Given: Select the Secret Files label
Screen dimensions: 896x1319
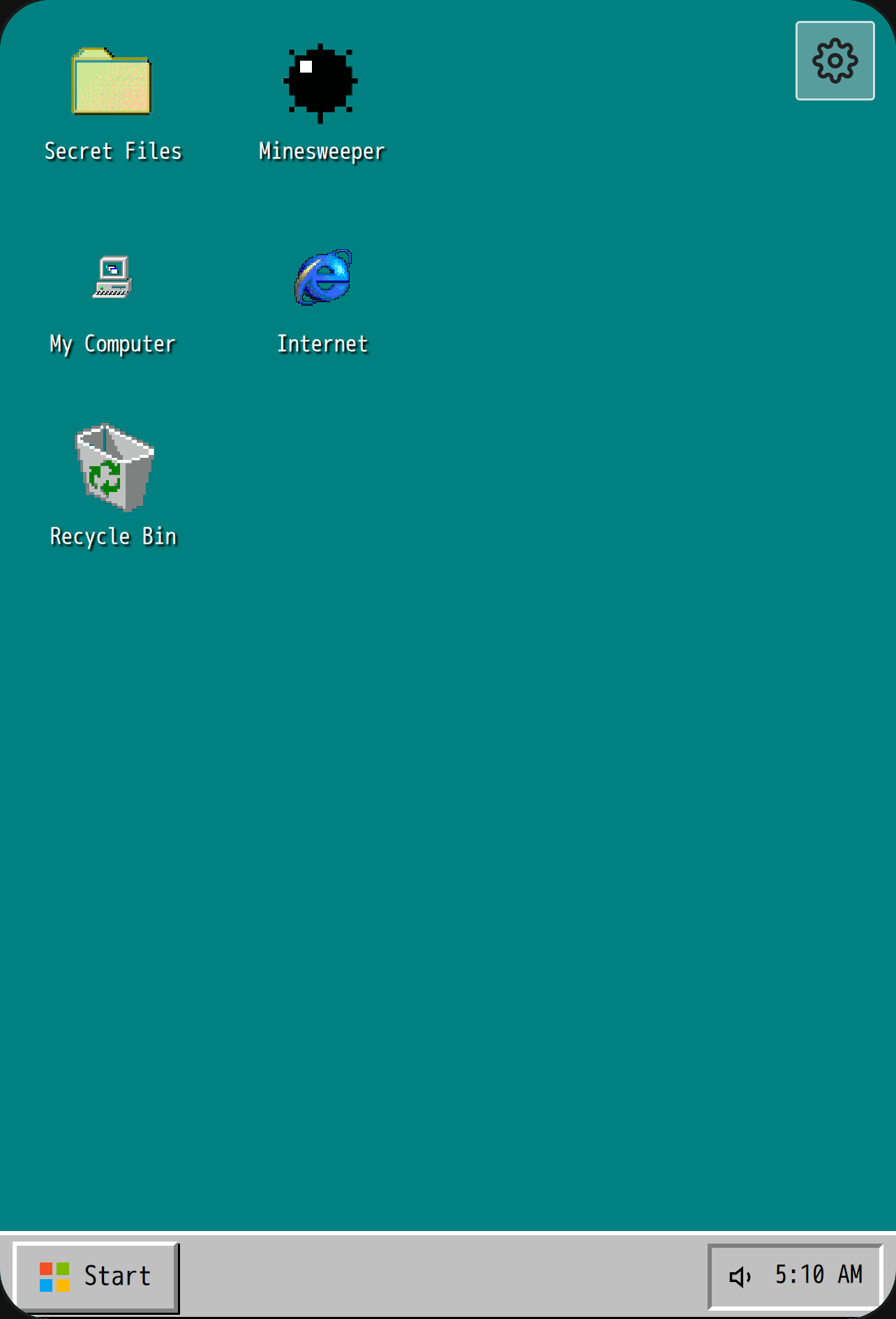Looking at the screenshot, I should [x=113, y=151].
